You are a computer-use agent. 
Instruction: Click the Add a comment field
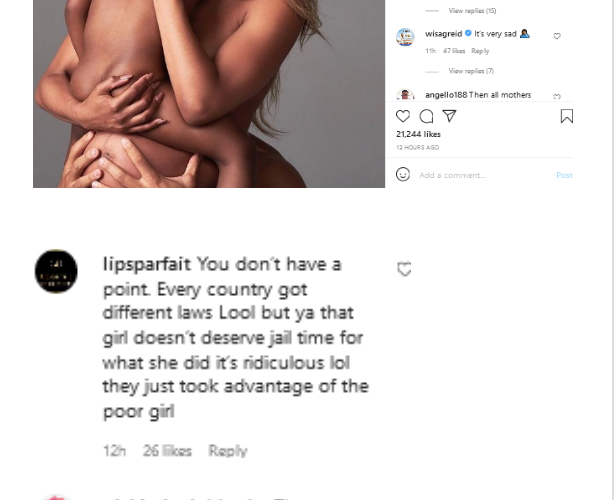click(480, 175)
